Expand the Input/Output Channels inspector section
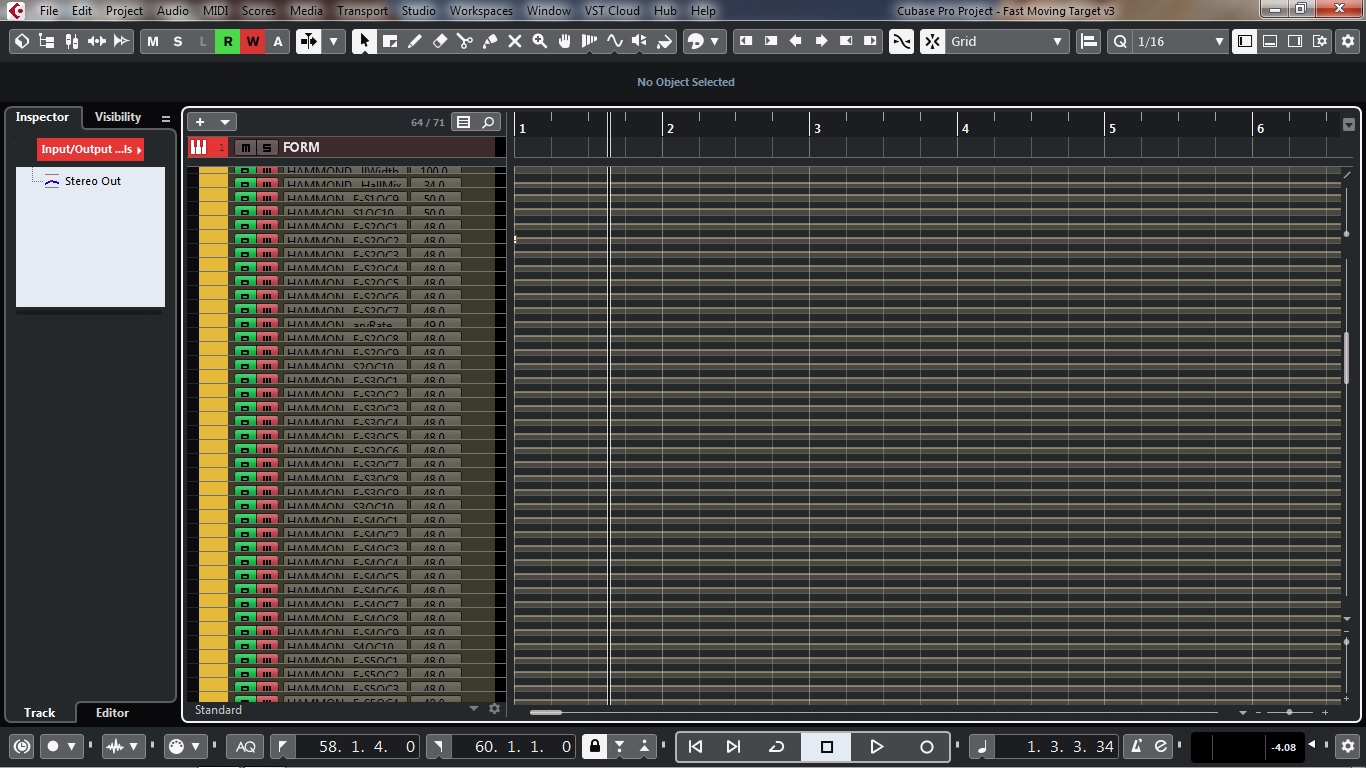The height and width of the screenshot is (768, 1366). click(90, 149)
